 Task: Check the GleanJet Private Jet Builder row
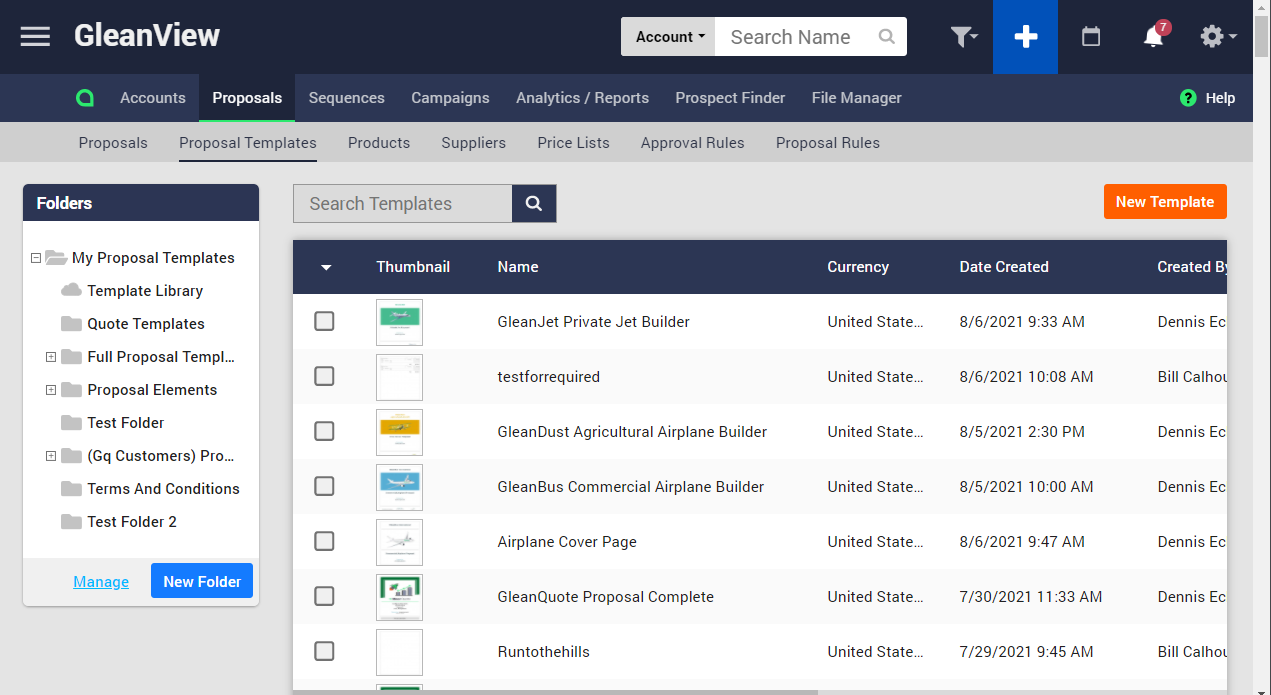tap(324, 321)
